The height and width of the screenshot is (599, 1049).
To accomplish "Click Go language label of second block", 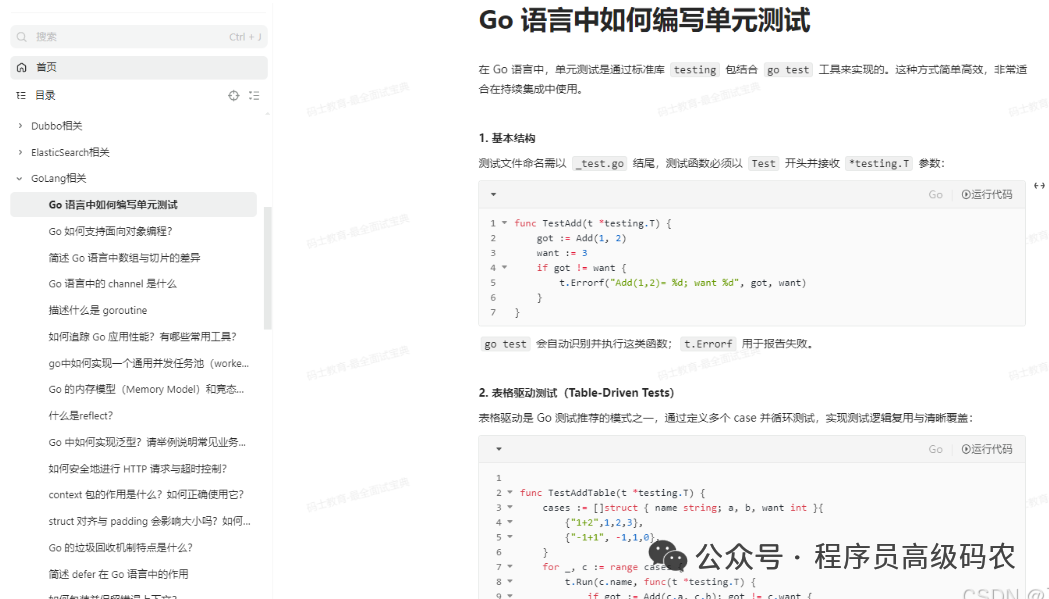I will (935, 449).
